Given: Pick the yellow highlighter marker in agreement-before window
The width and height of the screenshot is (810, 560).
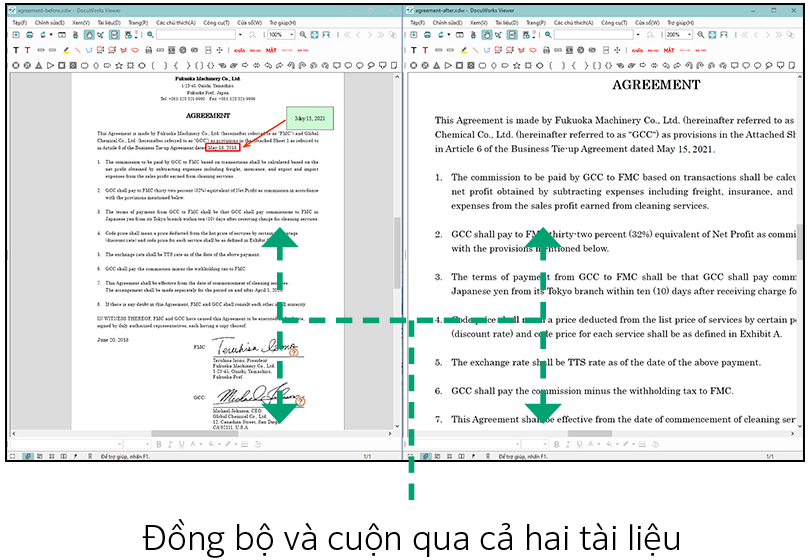Looking at the screenshot, I should (x=66, y=49).
